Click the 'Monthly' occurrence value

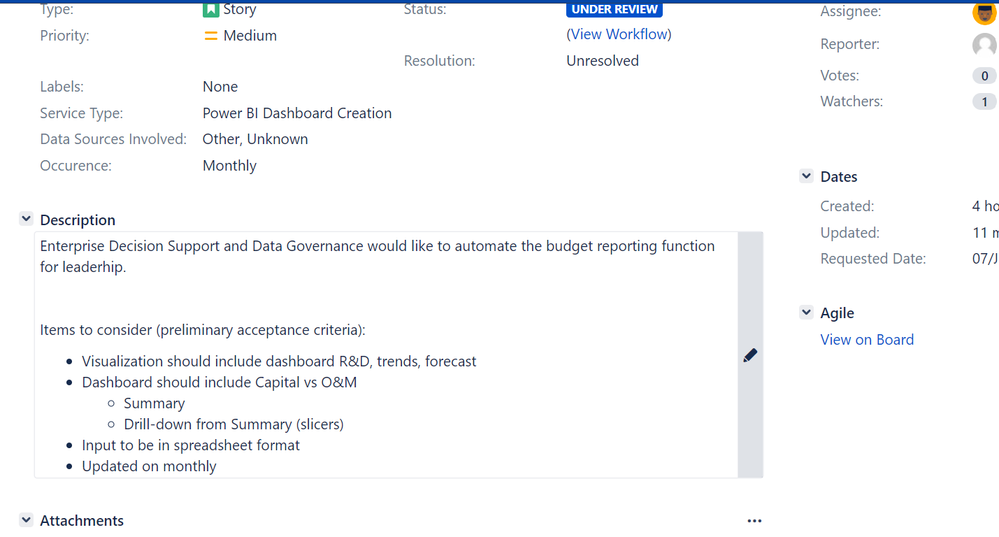(229, 166)
